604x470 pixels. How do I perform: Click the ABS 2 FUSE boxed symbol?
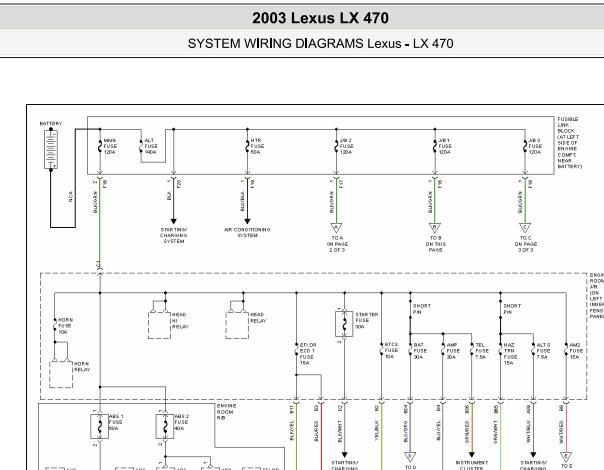[165, 426]
